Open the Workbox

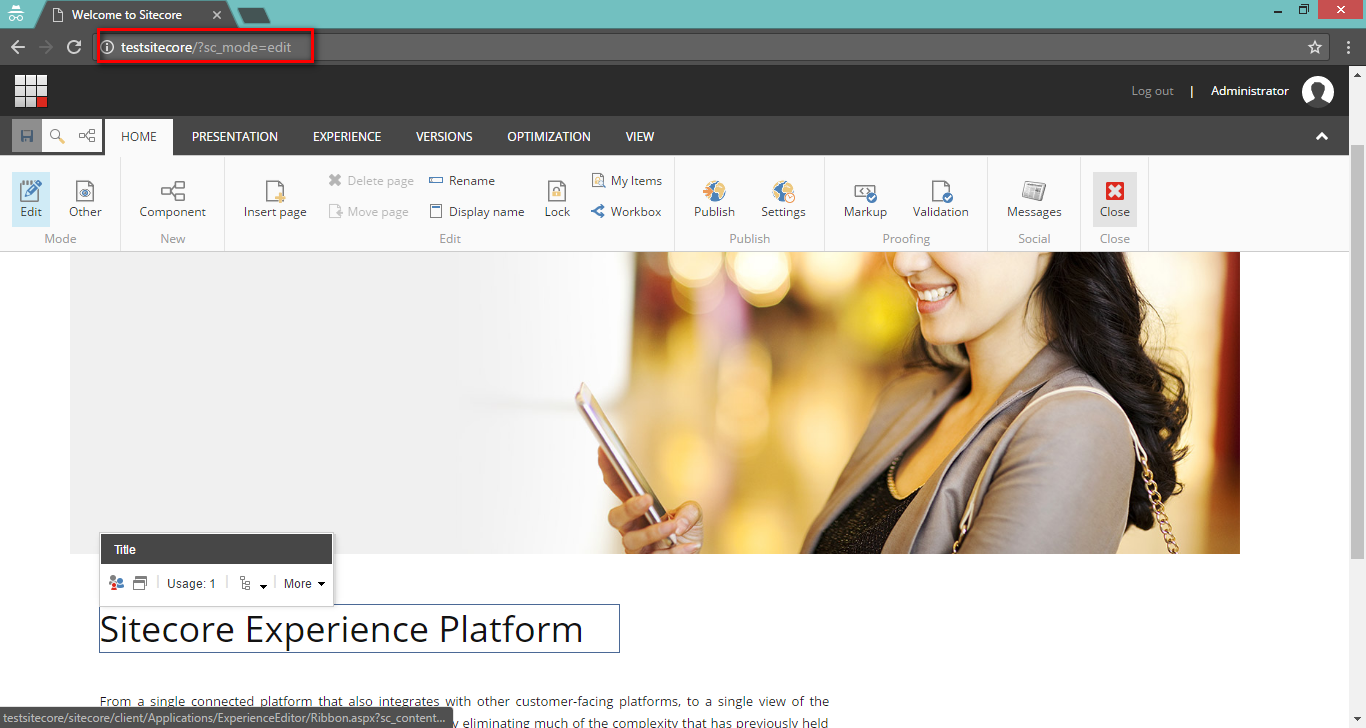[x=627, y=212]
